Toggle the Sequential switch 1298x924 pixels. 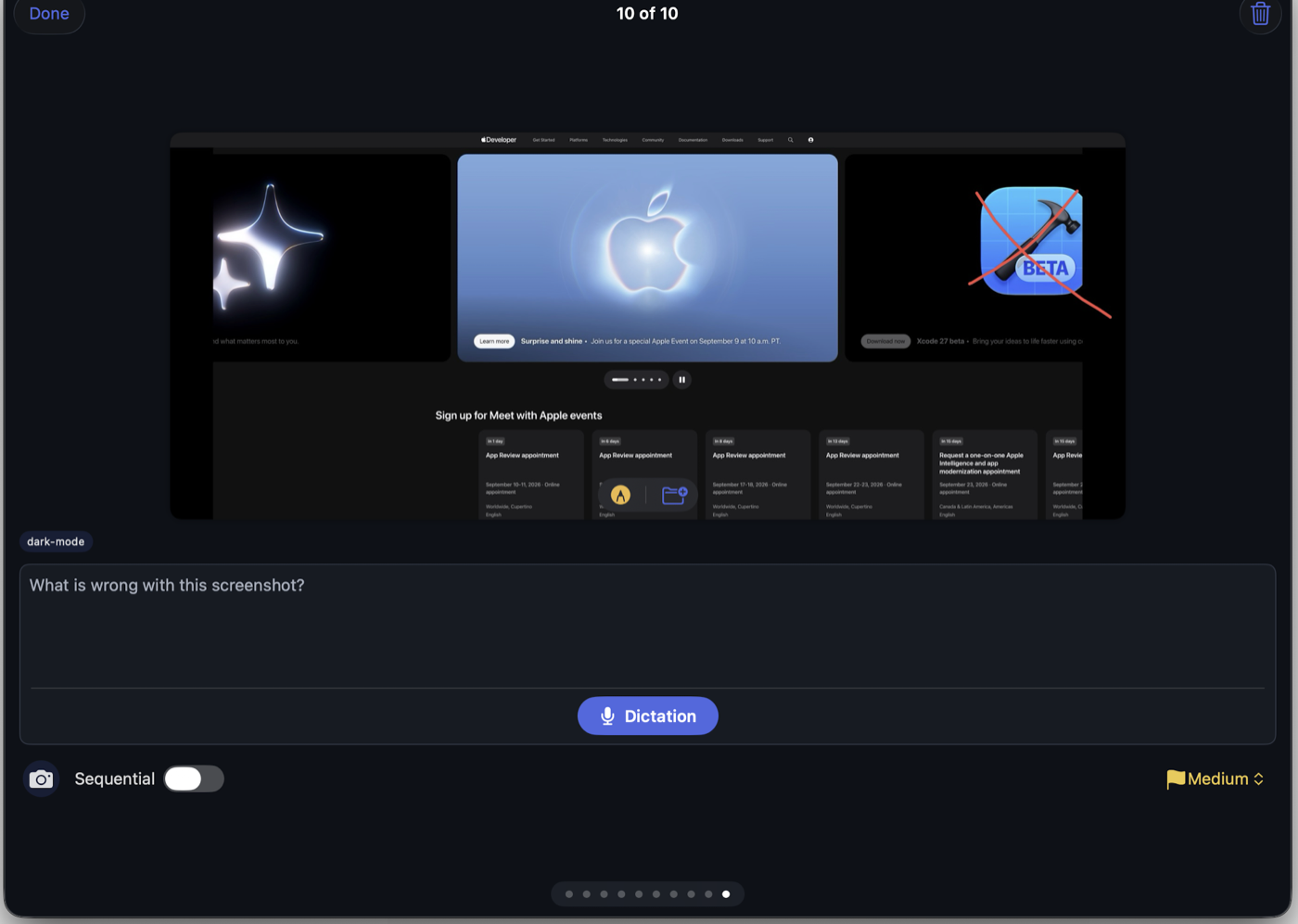click(x=194, y=778)
